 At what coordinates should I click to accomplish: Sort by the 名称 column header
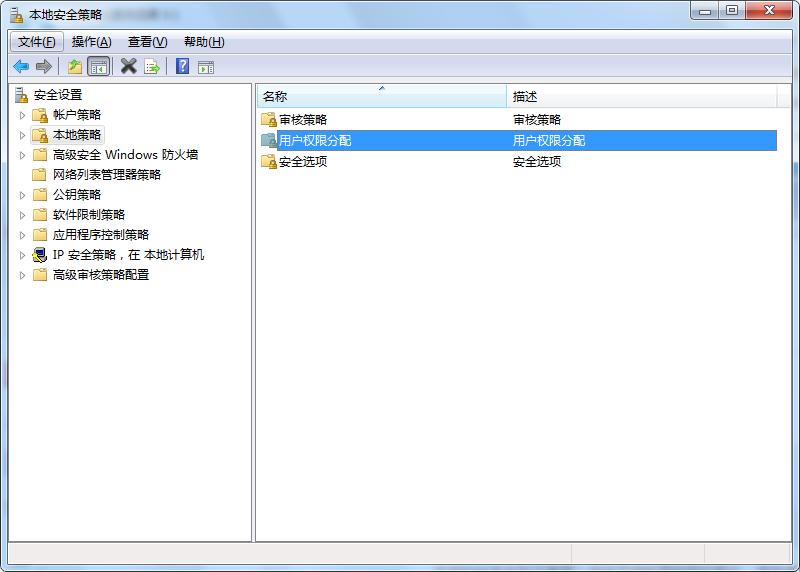click(382, 96)
